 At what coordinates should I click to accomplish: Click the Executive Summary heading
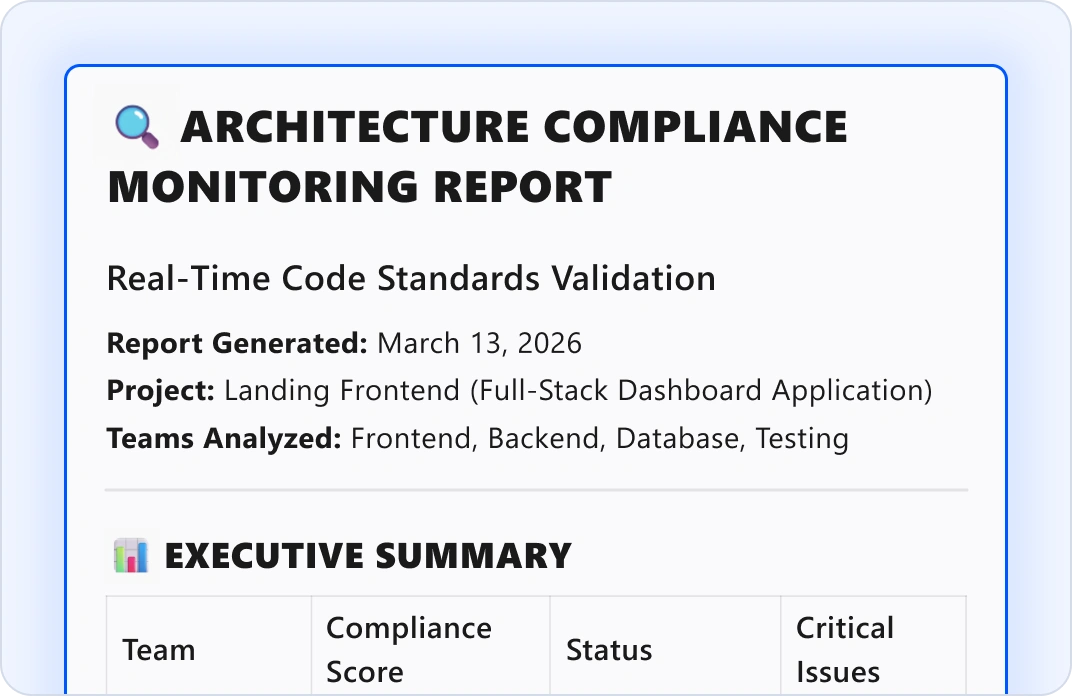(368, 556)
